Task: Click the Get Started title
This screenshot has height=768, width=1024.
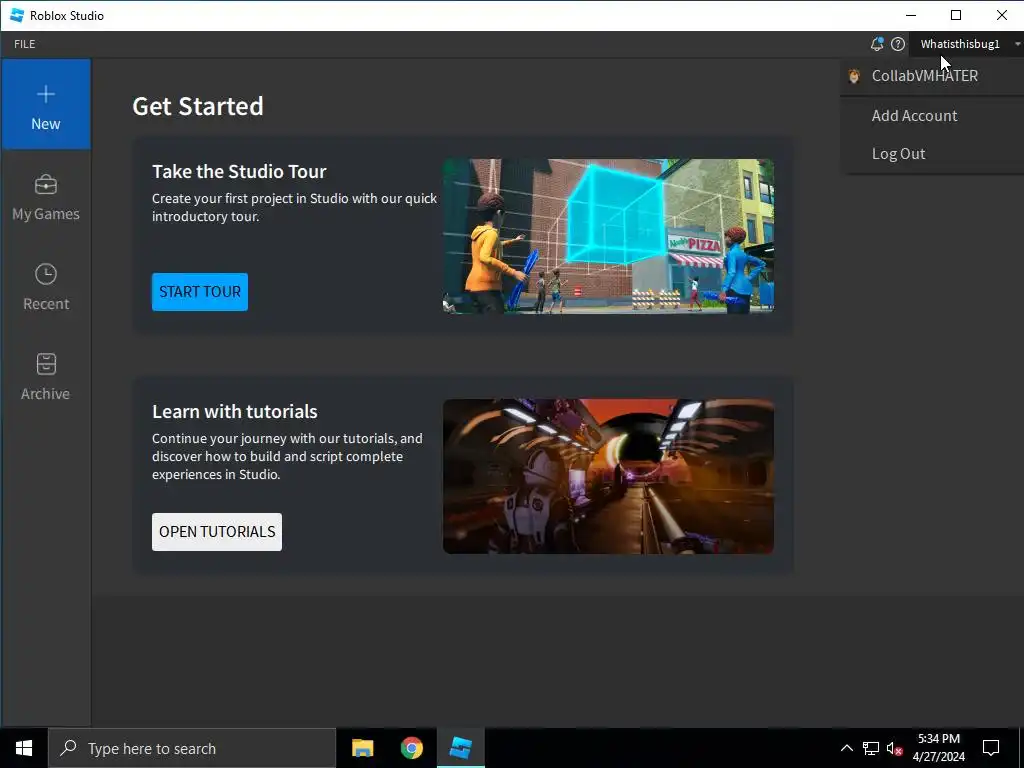Action: point(198,106)
